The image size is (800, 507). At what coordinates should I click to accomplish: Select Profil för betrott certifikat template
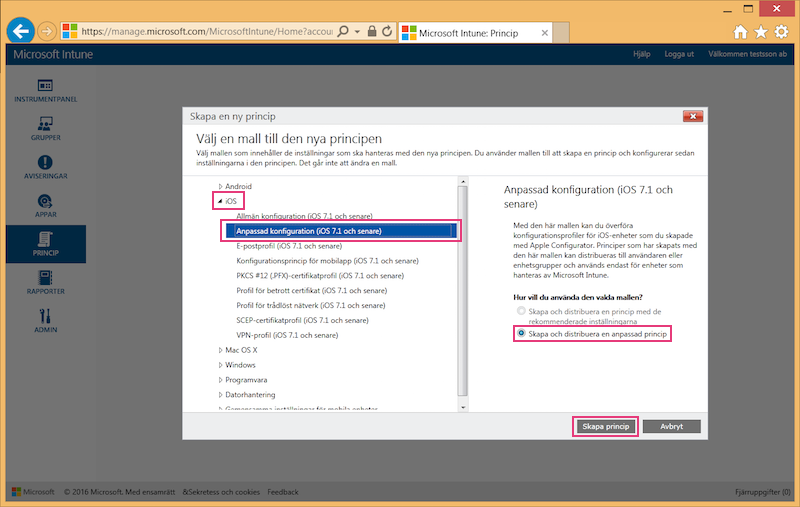pos(311,290)
